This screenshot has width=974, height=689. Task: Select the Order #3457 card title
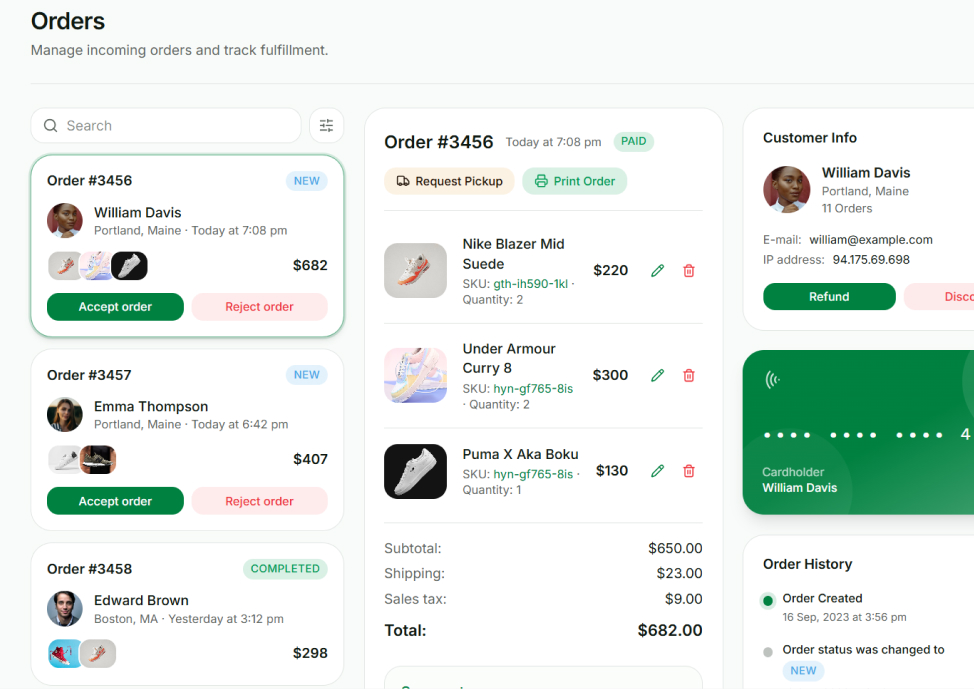[x=89, y=375]
